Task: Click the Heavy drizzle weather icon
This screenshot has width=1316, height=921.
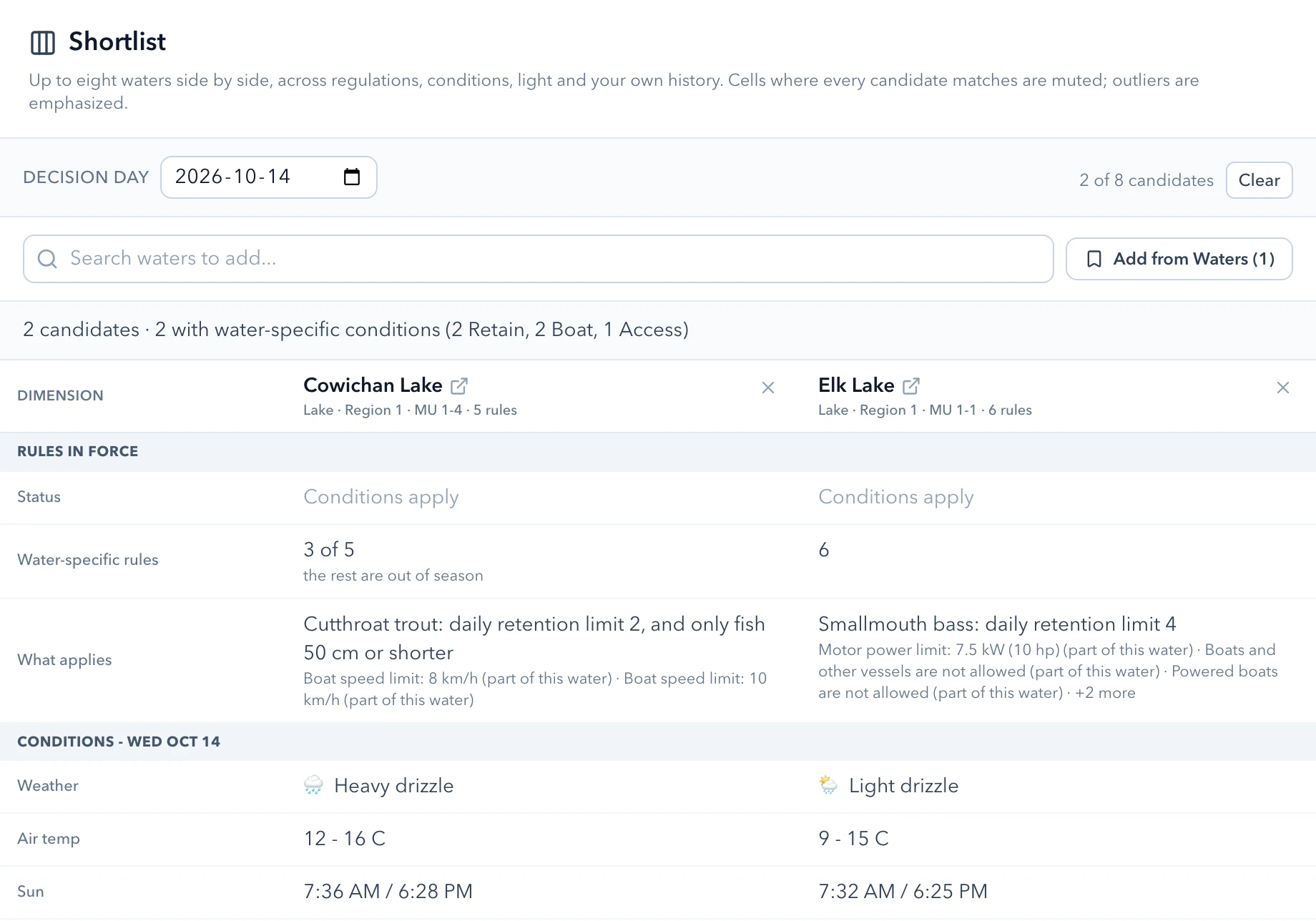Action: (x=313, y=785)
